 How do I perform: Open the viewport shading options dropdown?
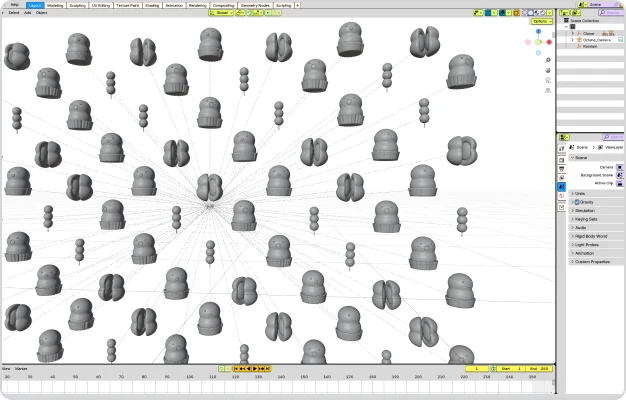pyautogui.click(x=549, y=13)
